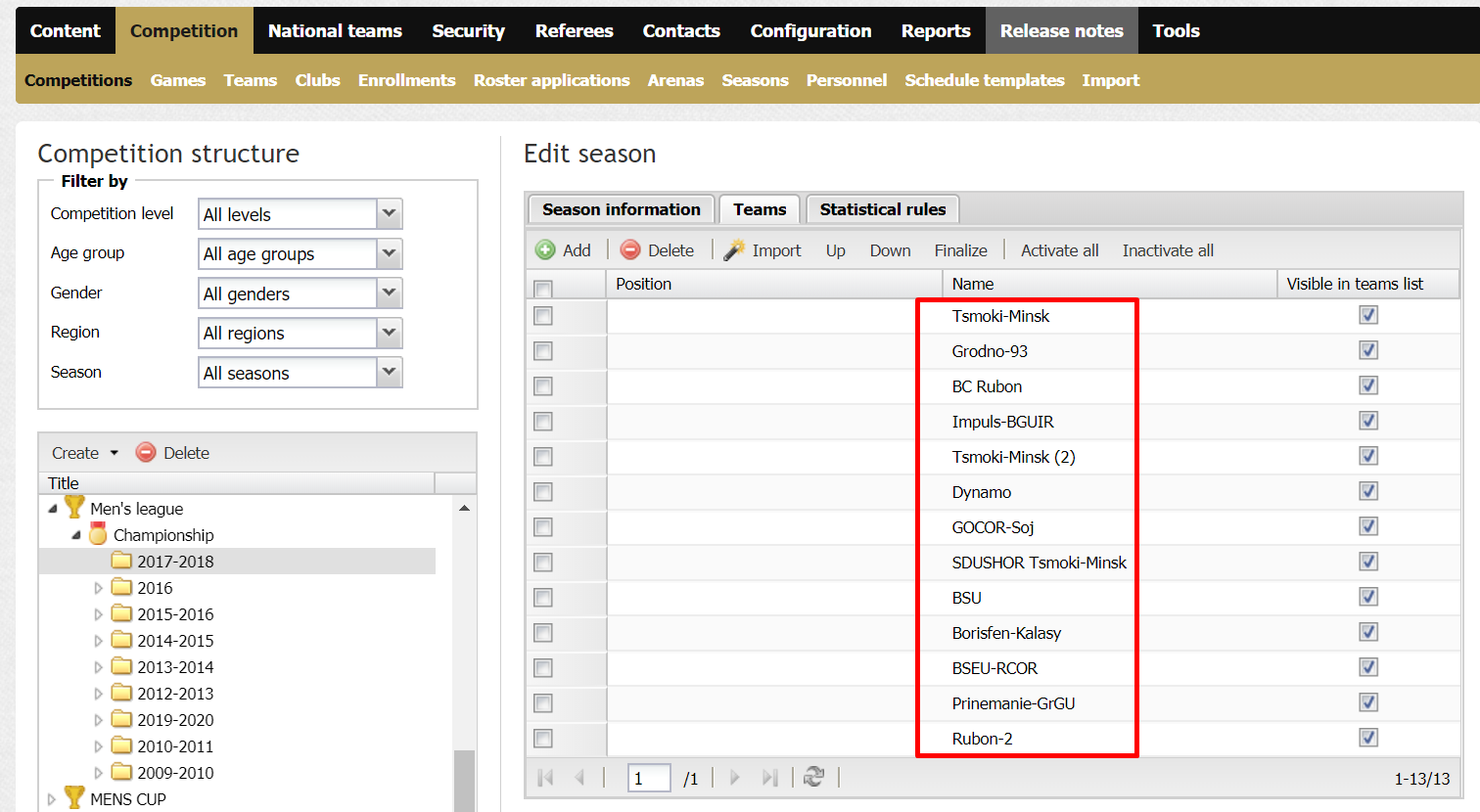Open the Region dropdown
Viewport: 1480px width, 812px height.
point(390,333)
